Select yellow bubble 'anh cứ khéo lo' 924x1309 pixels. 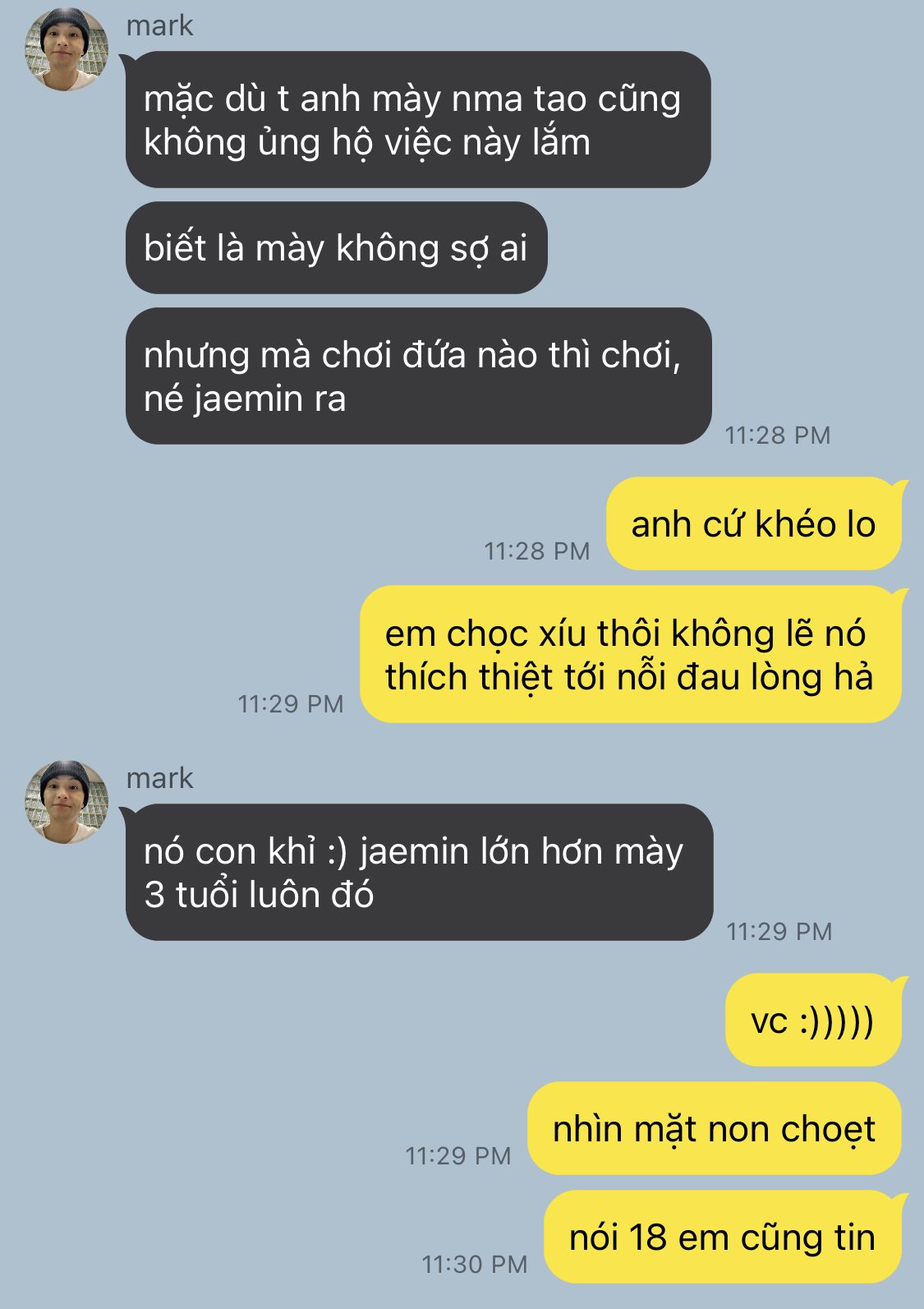point(754,523)
